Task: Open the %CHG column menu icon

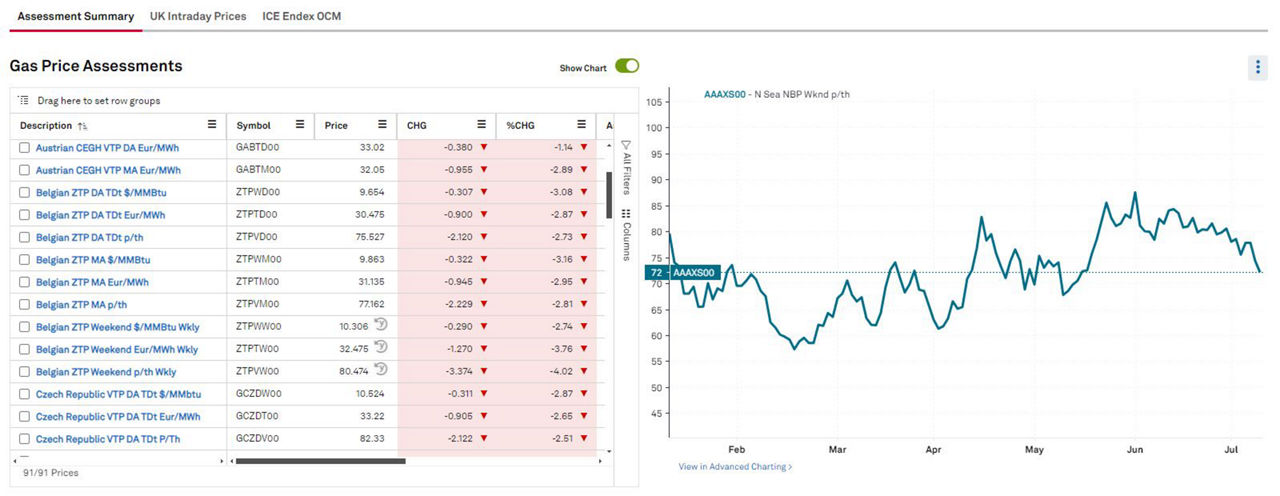Action: click(x=580, y=125)
